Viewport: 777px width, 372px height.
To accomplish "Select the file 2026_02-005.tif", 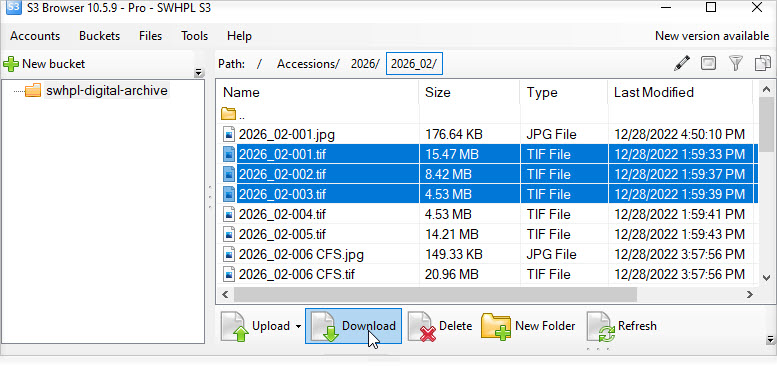I will tap(282, 234).
